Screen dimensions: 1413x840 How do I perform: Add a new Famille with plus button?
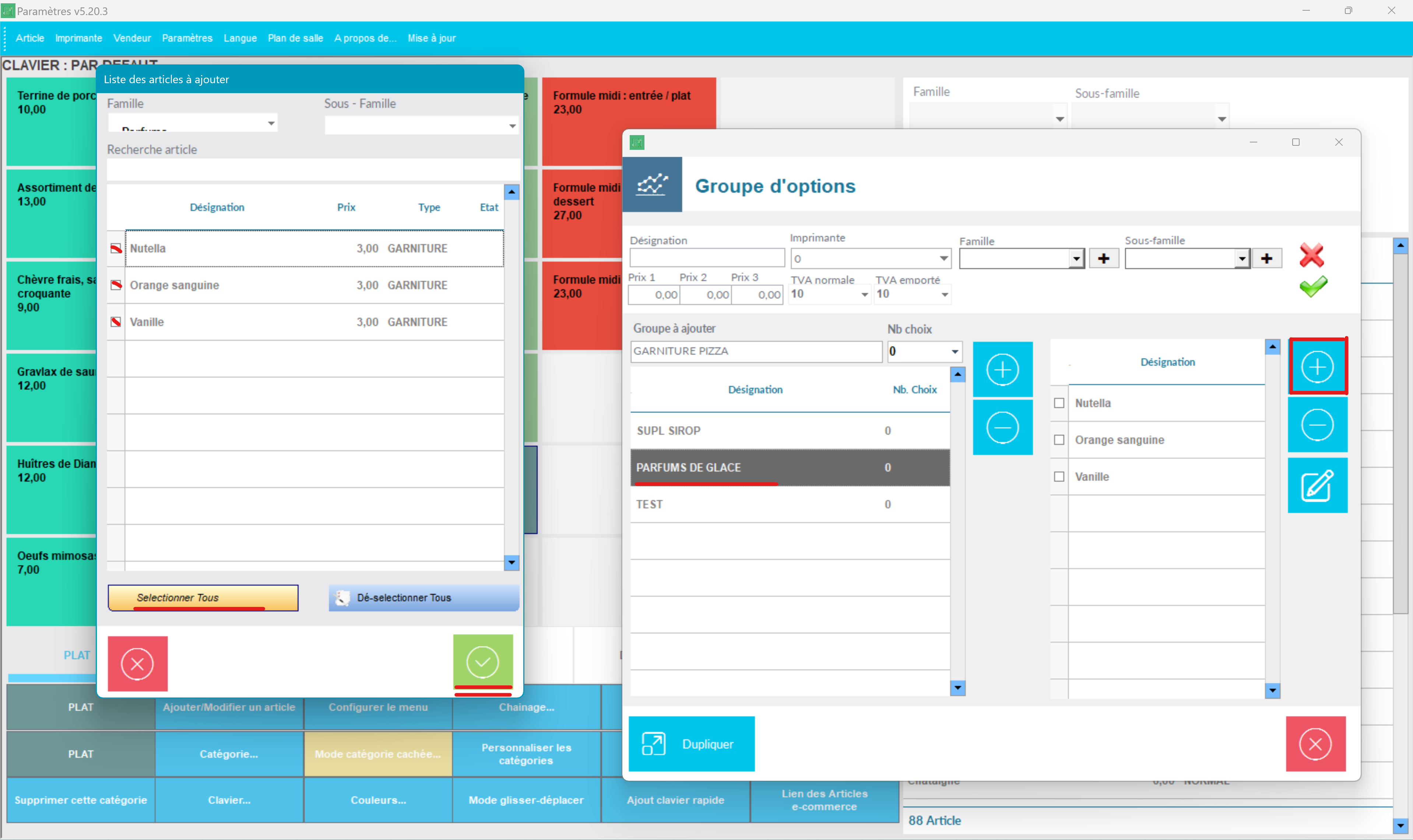pos(1104,259)
